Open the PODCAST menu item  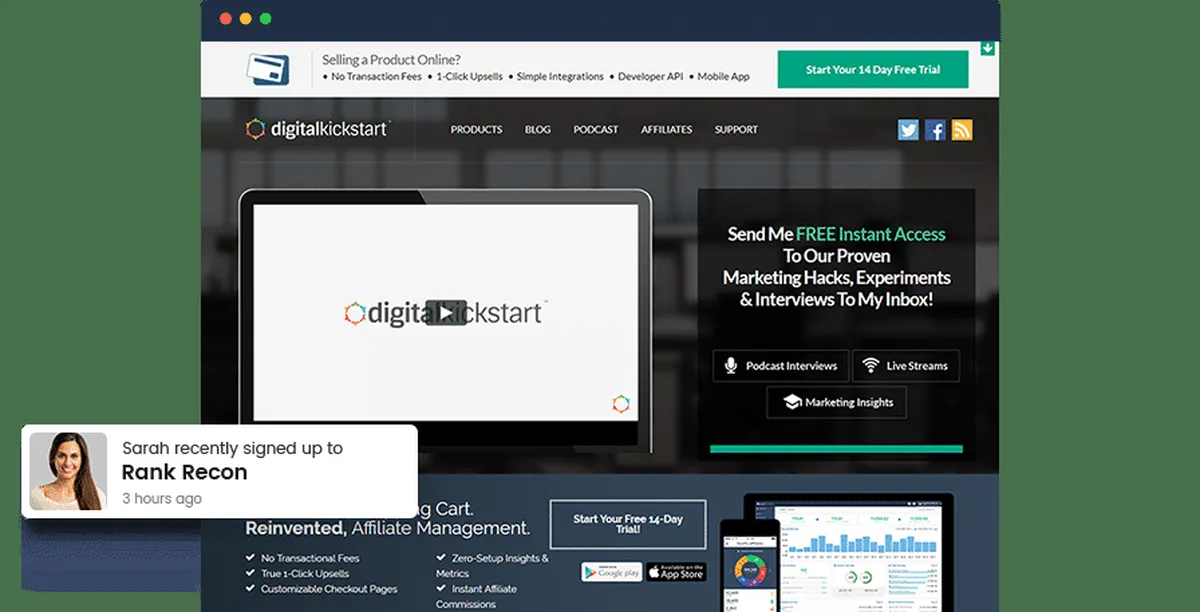[x=596, y=130]
